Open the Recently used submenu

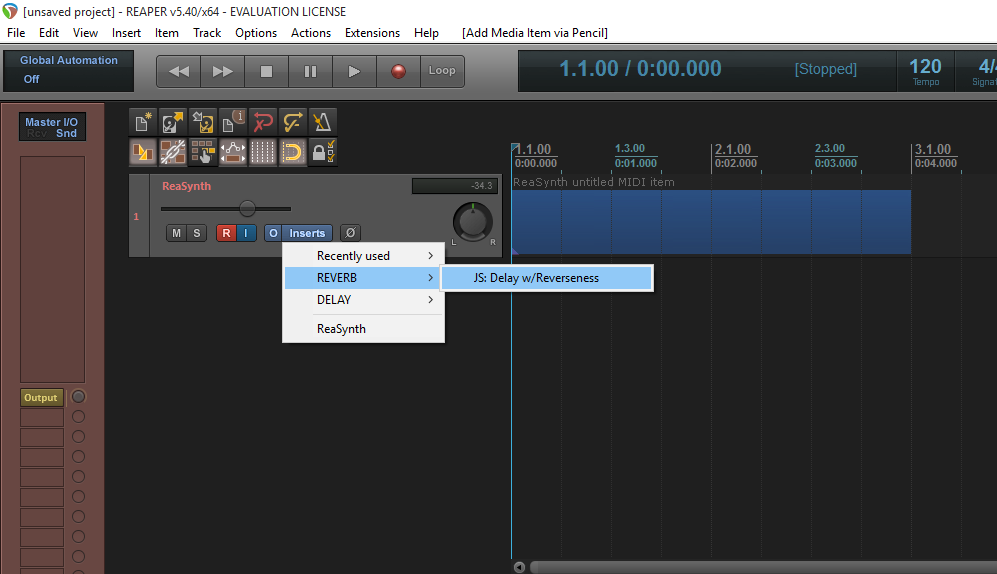(x=364, y=256)
